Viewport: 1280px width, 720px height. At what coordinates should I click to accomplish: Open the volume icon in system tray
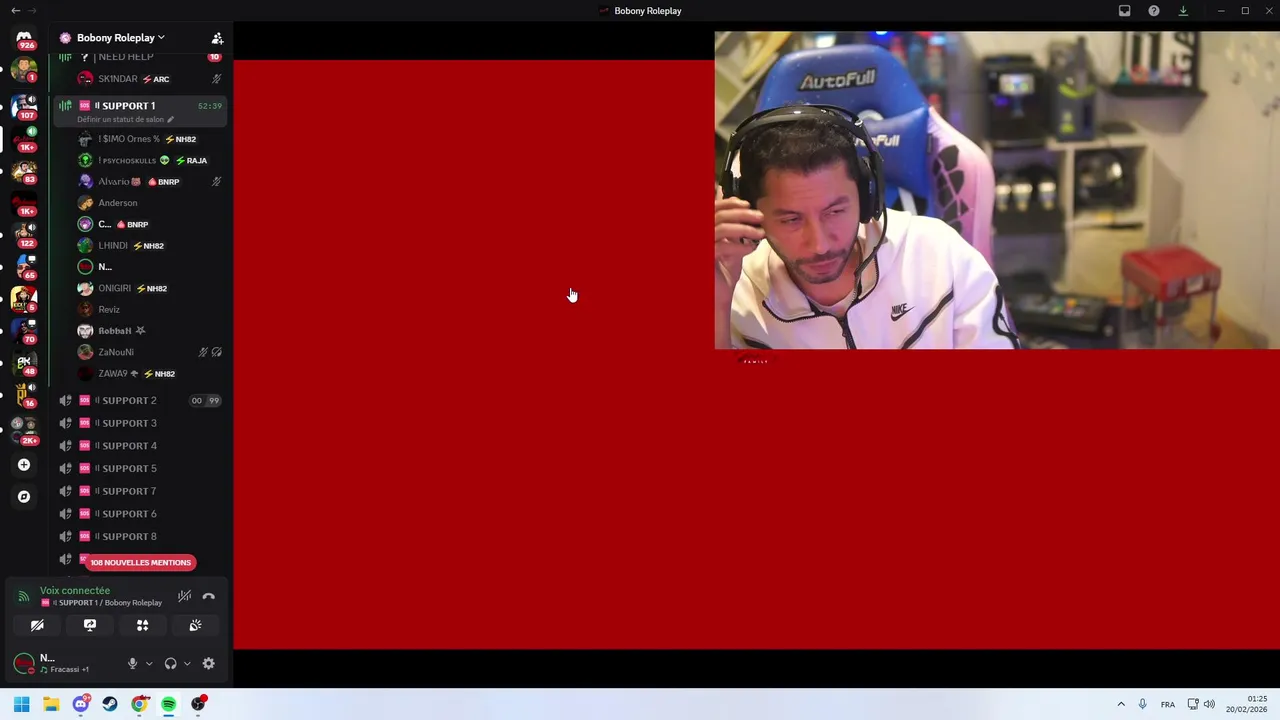(x=1209, y=704)
